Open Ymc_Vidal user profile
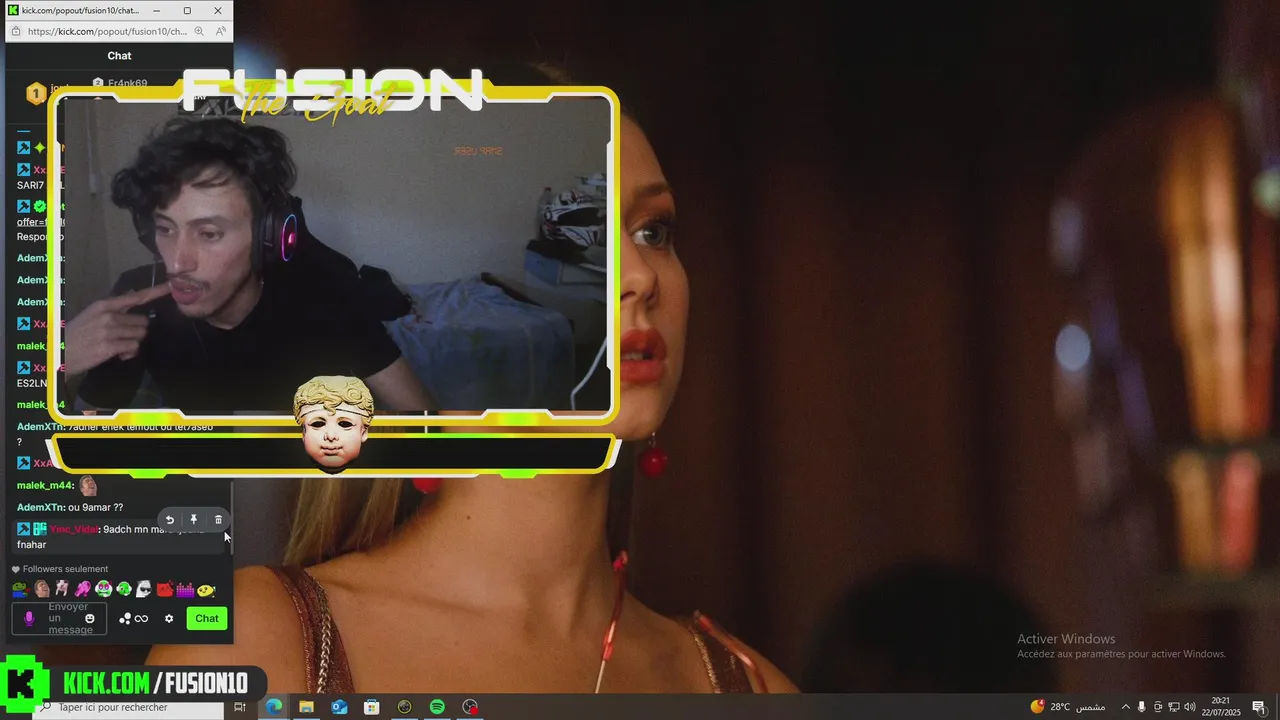Screen dimensions: 1280x720 pos(74,529)
